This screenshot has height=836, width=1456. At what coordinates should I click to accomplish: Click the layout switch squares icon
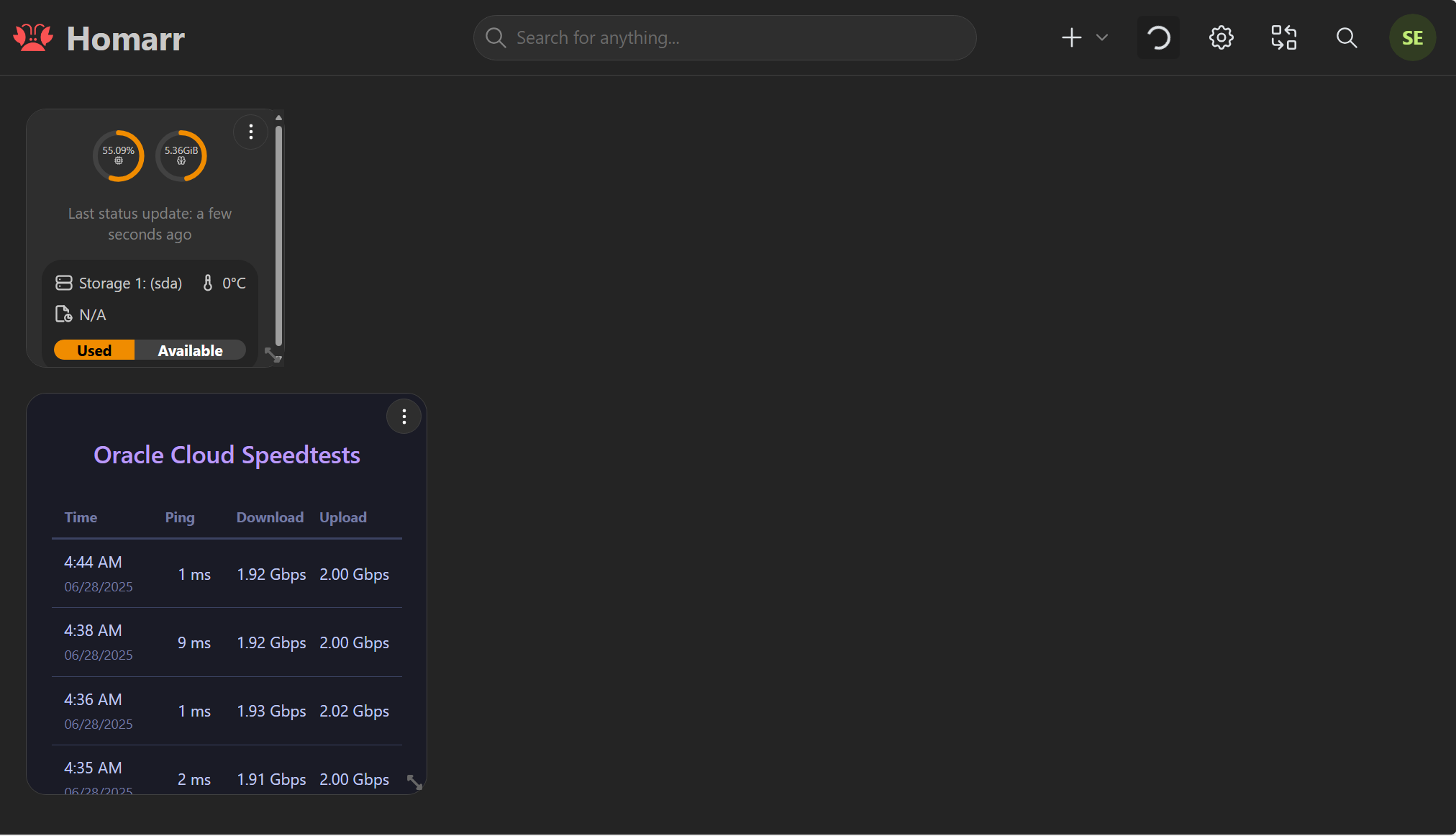pos(1283,38)
